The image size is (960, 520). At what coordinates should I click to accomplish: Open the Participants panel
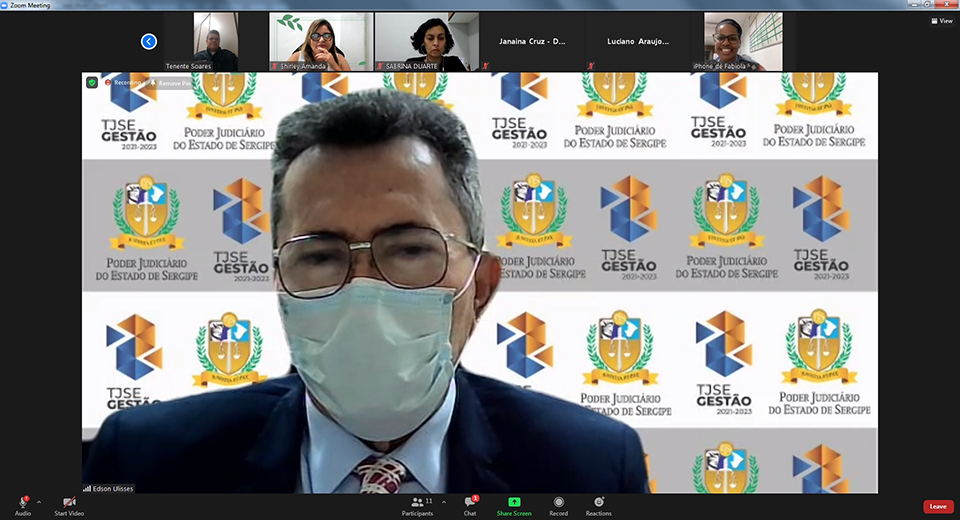click(x=418, y=502)
